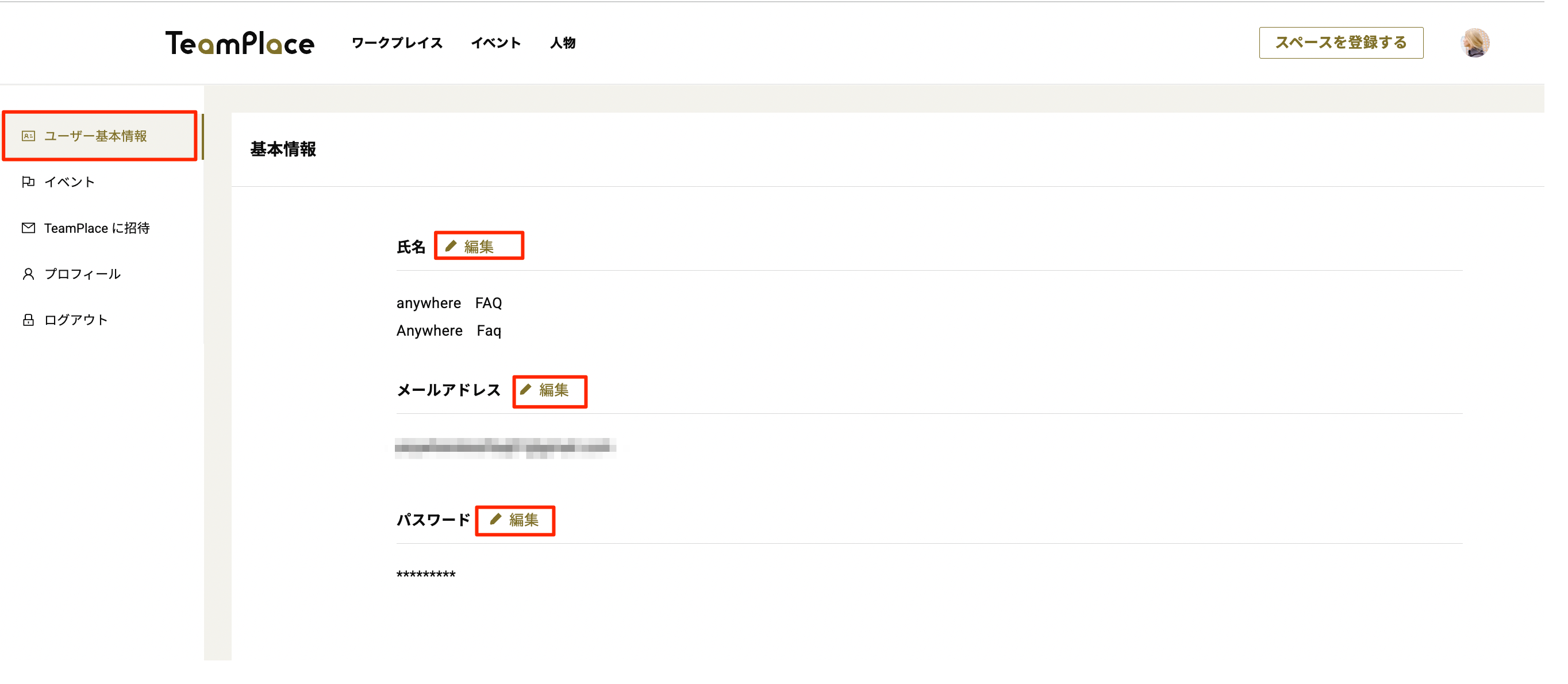This screenshot has width=1568, height=684.
Task: Click the person icon next to プロフィール
Action: (x=28, y=274)
